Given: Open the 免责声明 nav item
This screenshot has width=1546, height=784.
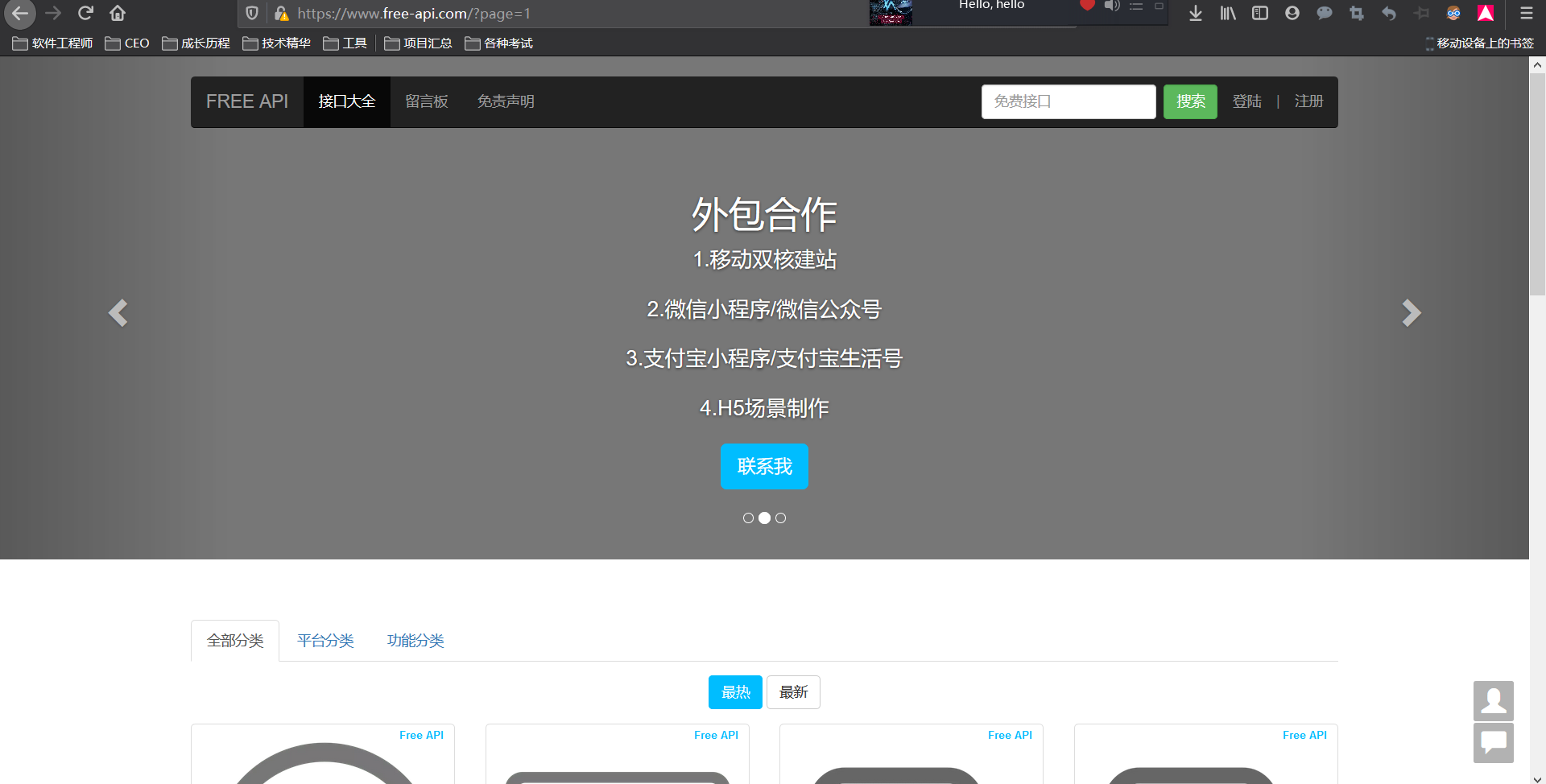Looking at the screenshot, I should click(x=506, y=101).
